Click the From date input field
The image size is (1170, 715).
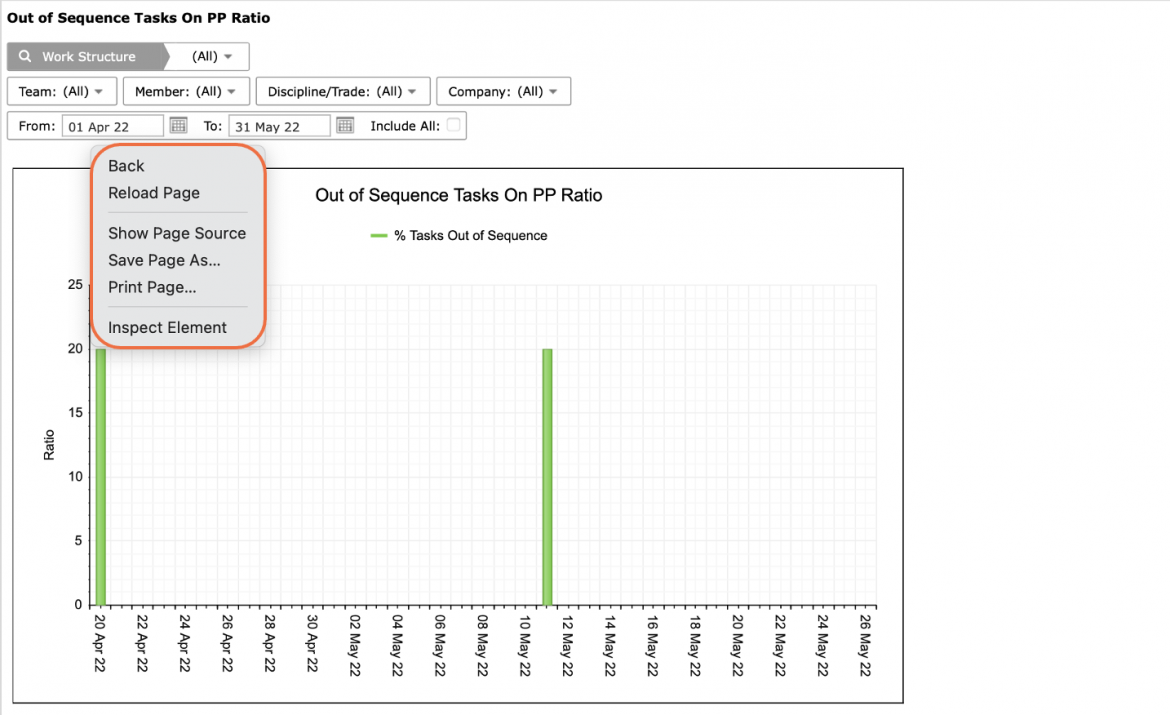[x=113, y=126]
